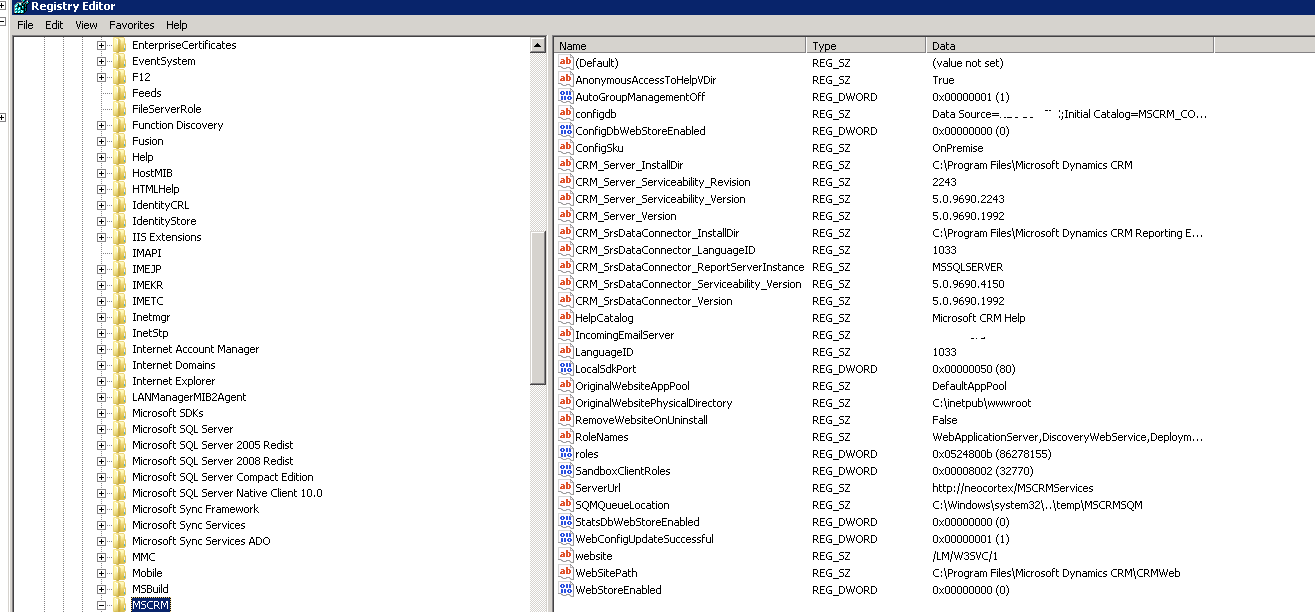Select the FileServerRole folder icon
This screenshot has height=612, width=1315.
[x=120, y=109]
